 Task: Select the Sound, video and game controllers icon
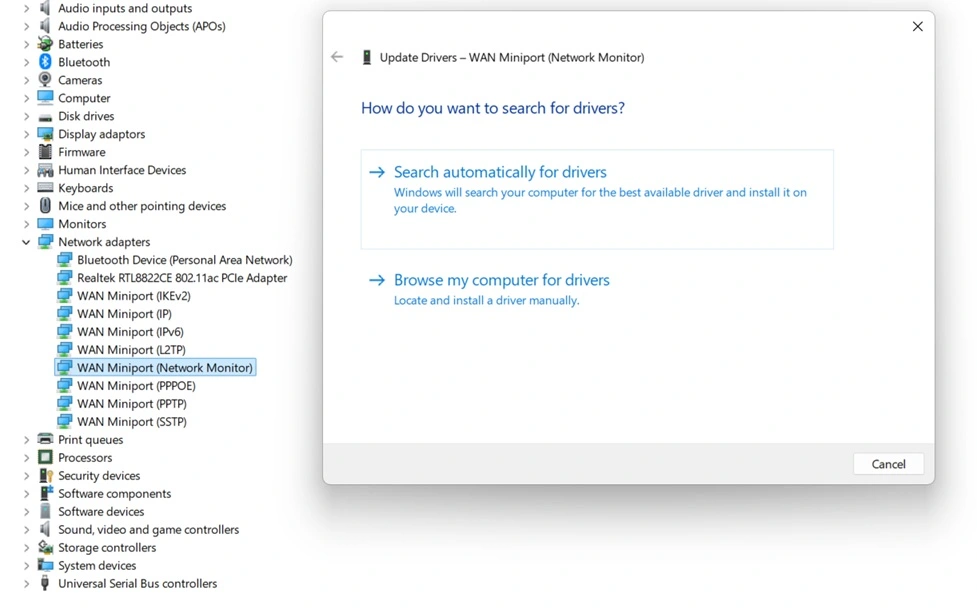pos(45,529)
